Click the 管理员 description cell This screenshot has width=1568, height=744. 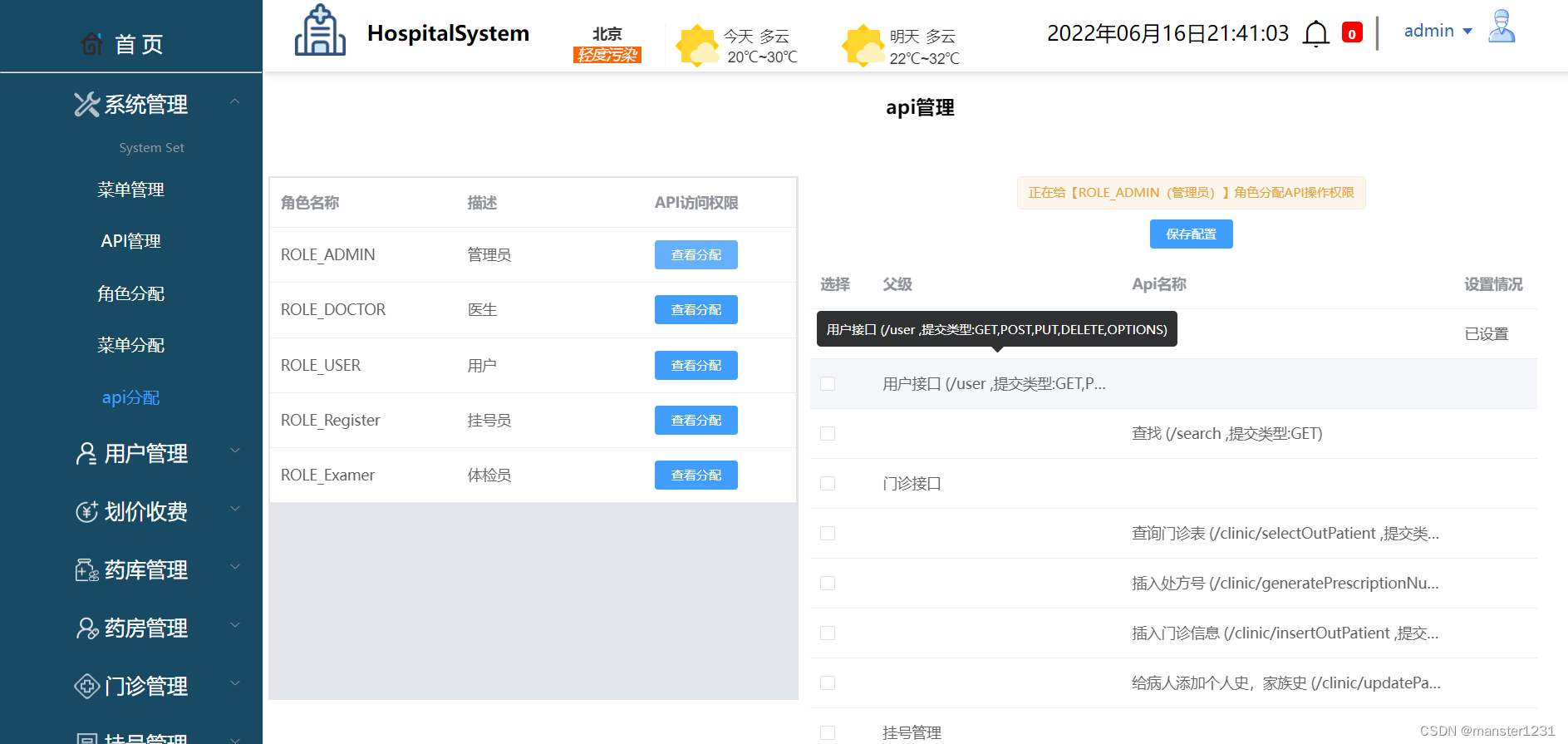point(489,255)
